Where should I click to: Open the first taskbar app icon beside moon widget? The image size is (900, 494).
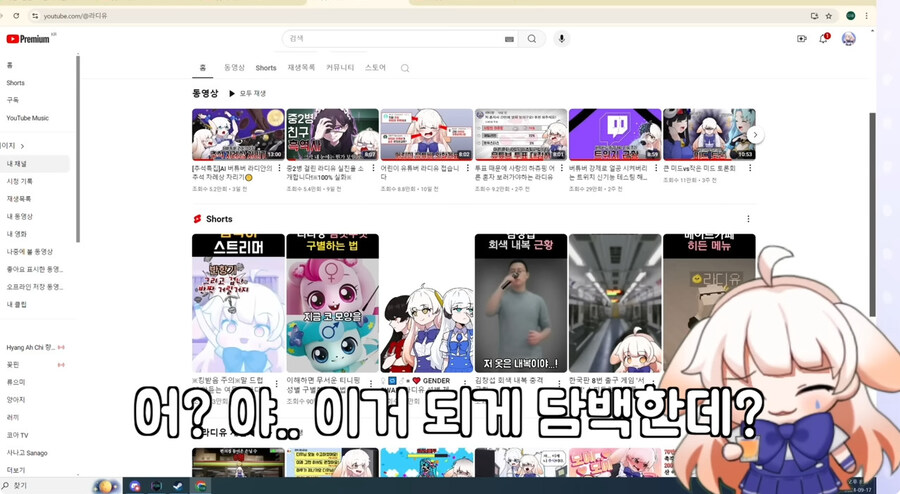pyautogui.click(x=135, y=486)
